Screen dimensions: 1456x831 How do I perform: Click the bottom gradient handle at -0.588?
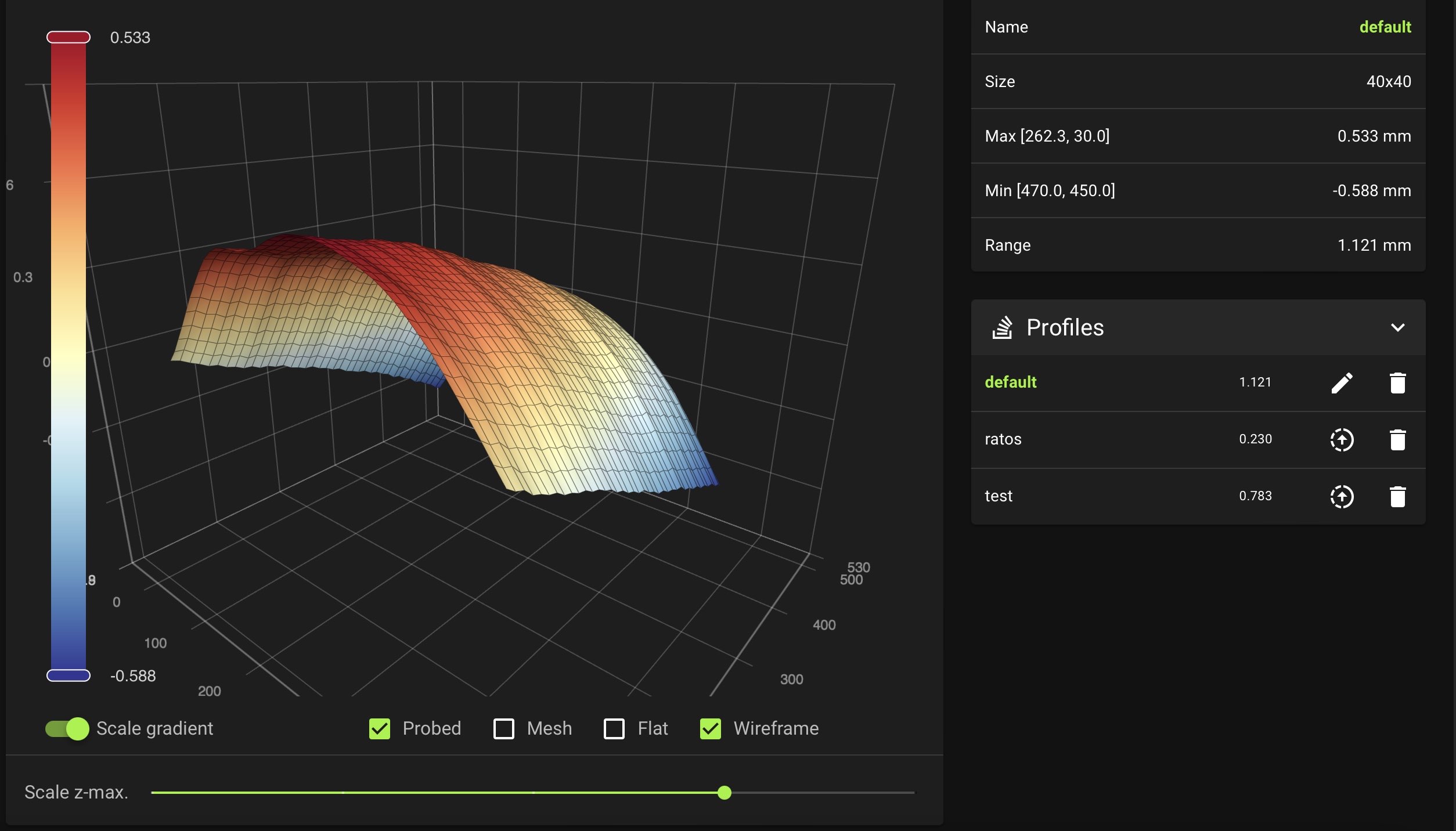coord(69,675)
